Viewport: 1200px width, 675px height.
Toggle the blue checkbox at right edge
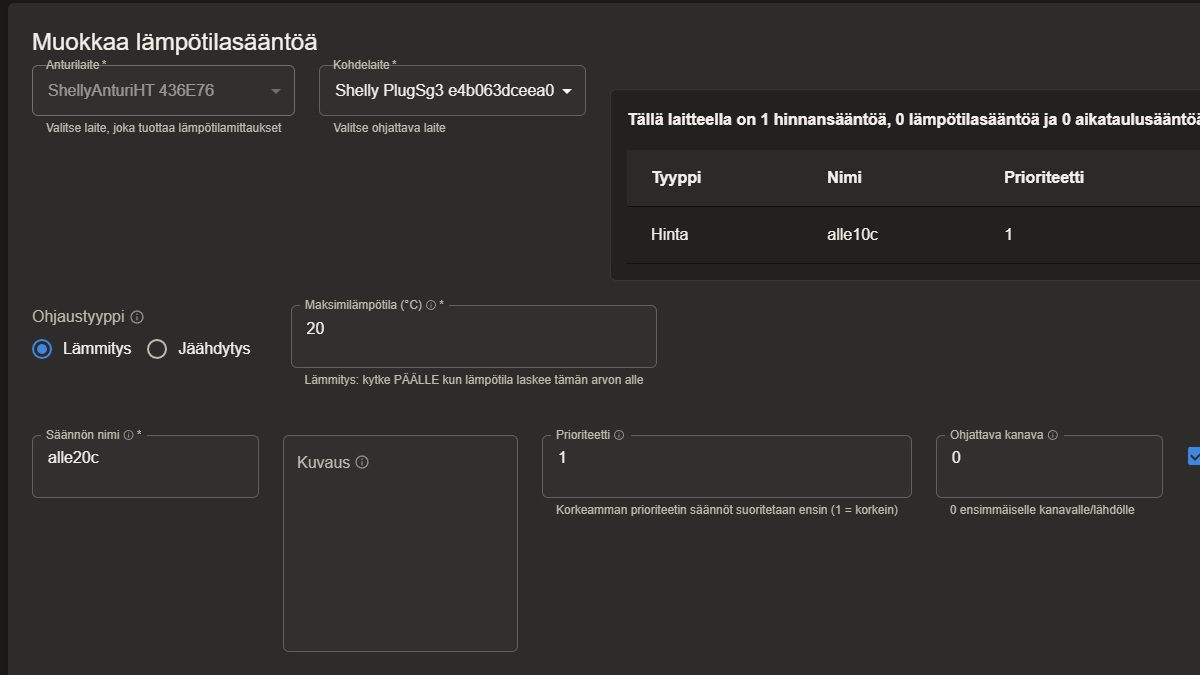(x=1194, y=456)
